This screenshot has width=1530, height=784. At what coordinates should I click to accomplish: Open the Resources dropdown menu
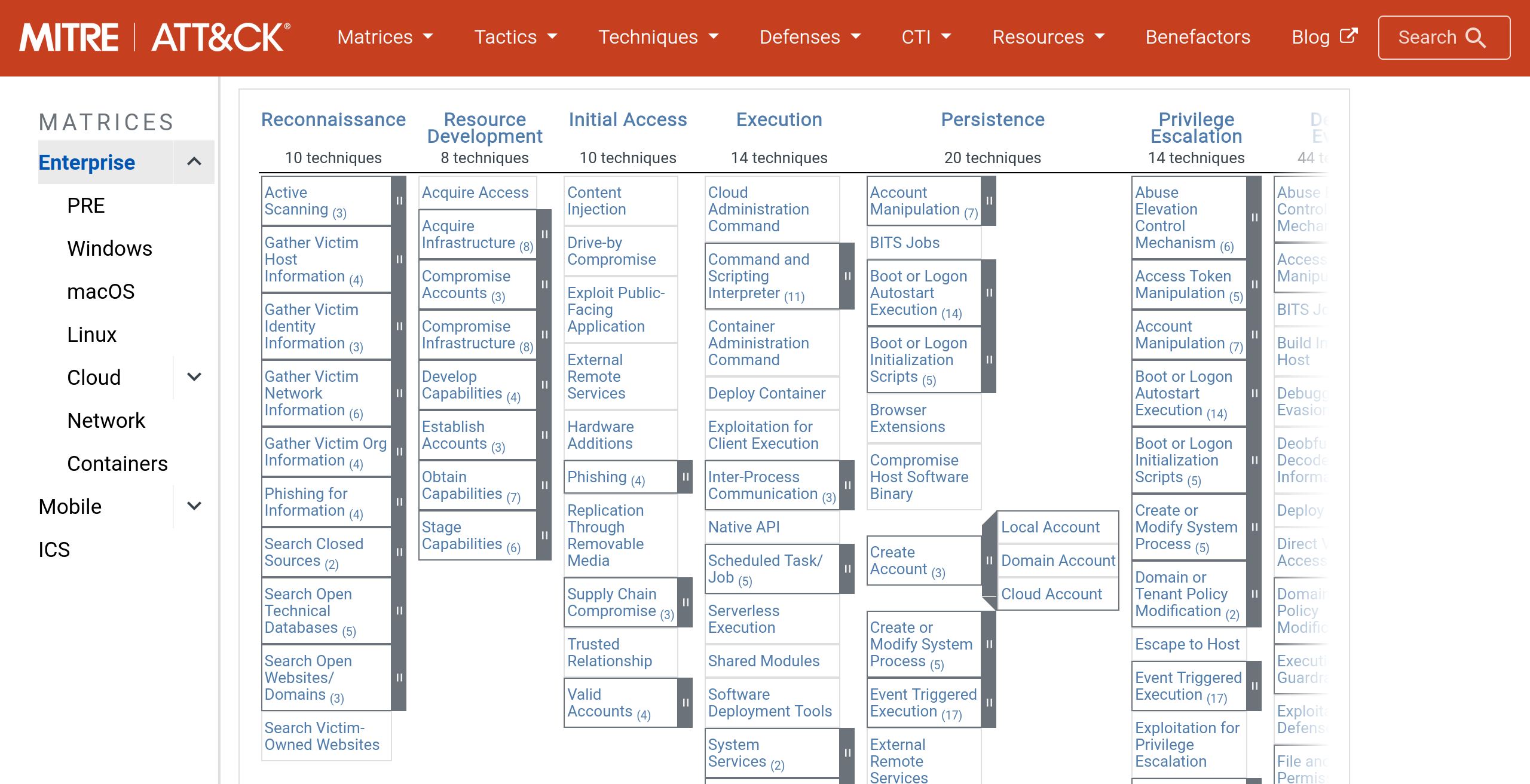pos(1048,37)
